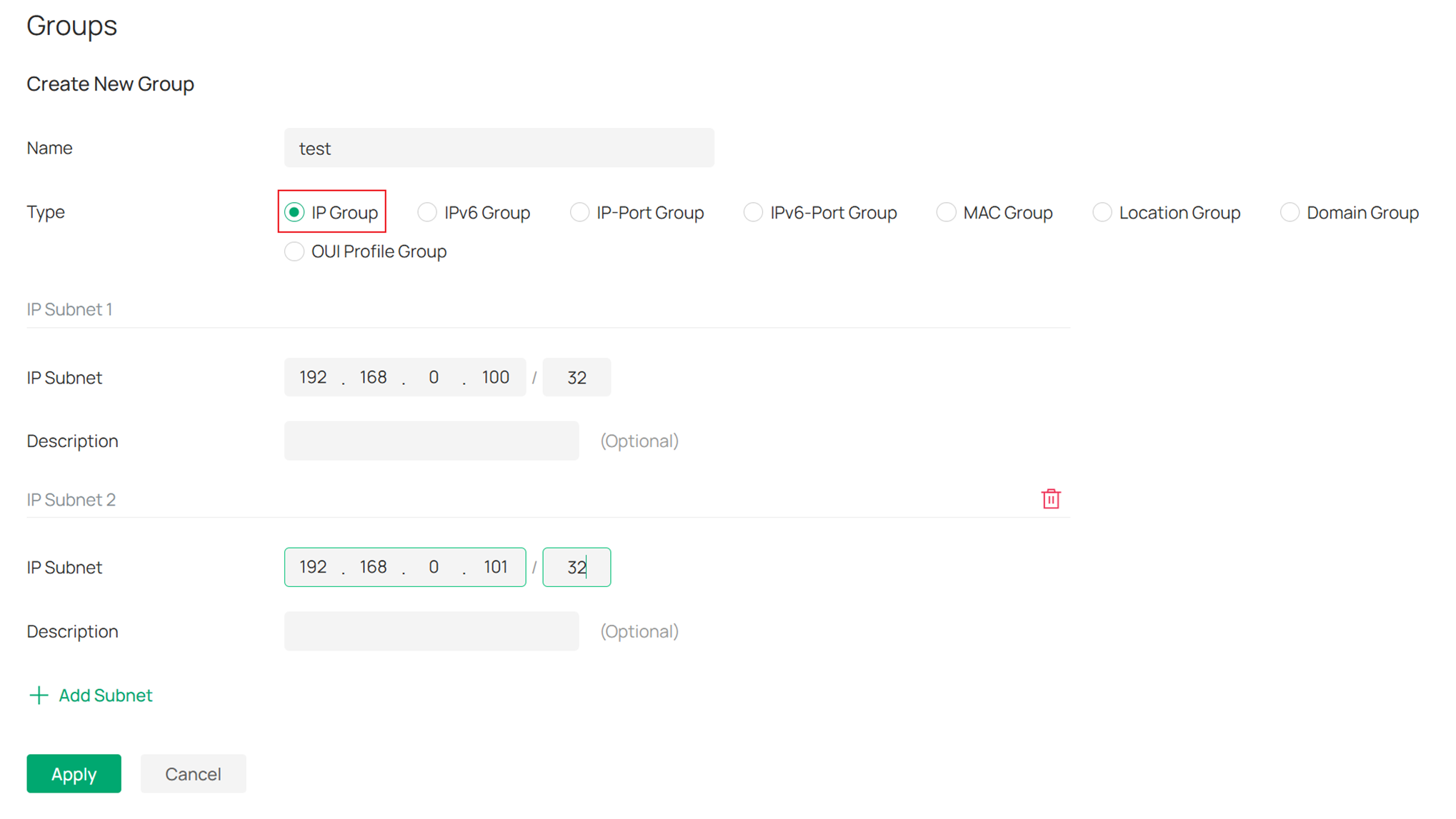Choose Location Group type
Image resolution: width=1456 pixels, height=819 pixels.
(1102, 212)
